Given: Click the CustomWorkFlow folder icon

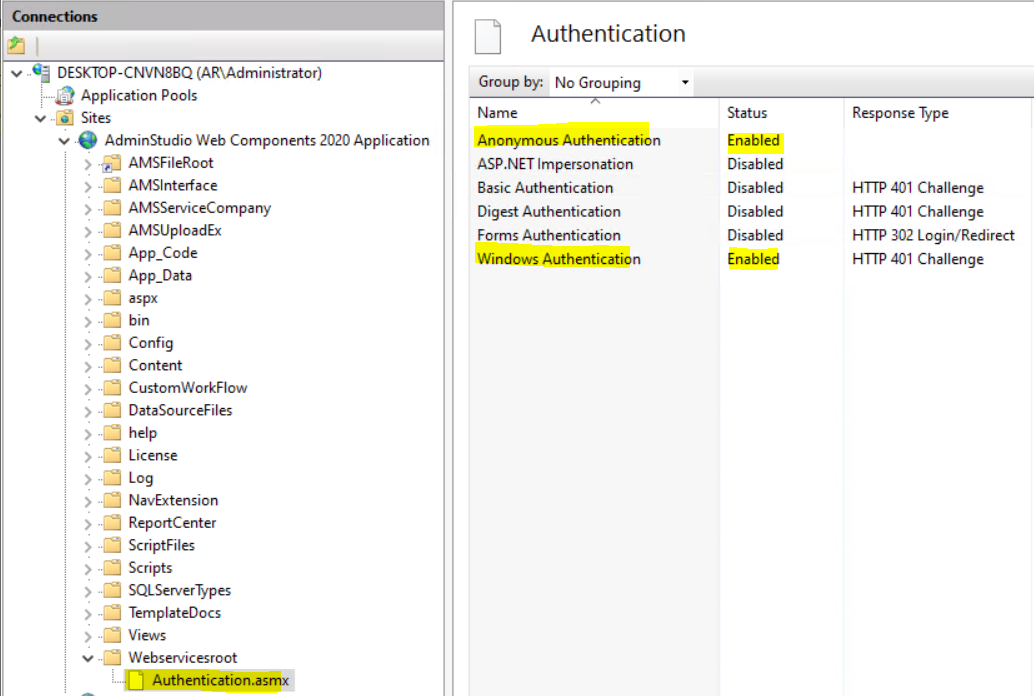Looking at the screenshot, I should pyautogui.click(x=113, y=387).
